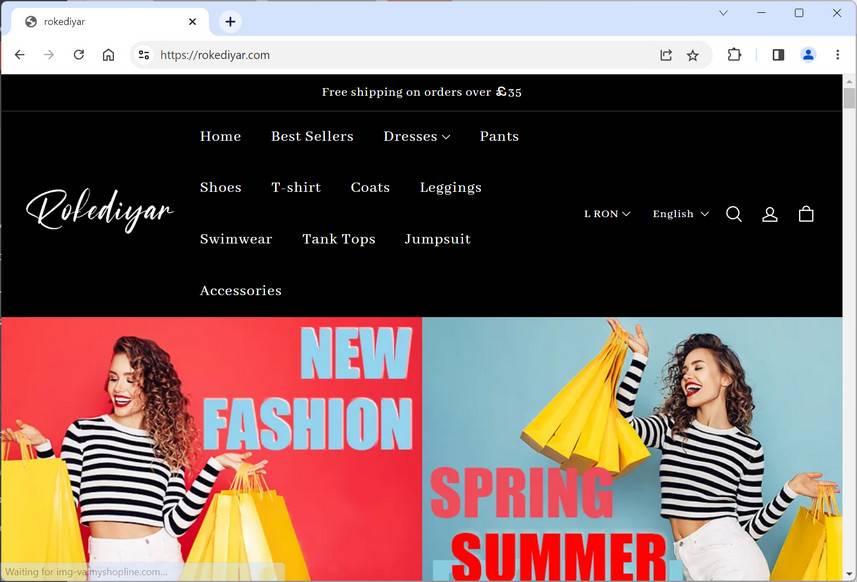
Task: Select Best Sellers in the navigation menu
Action: point(312,136)
